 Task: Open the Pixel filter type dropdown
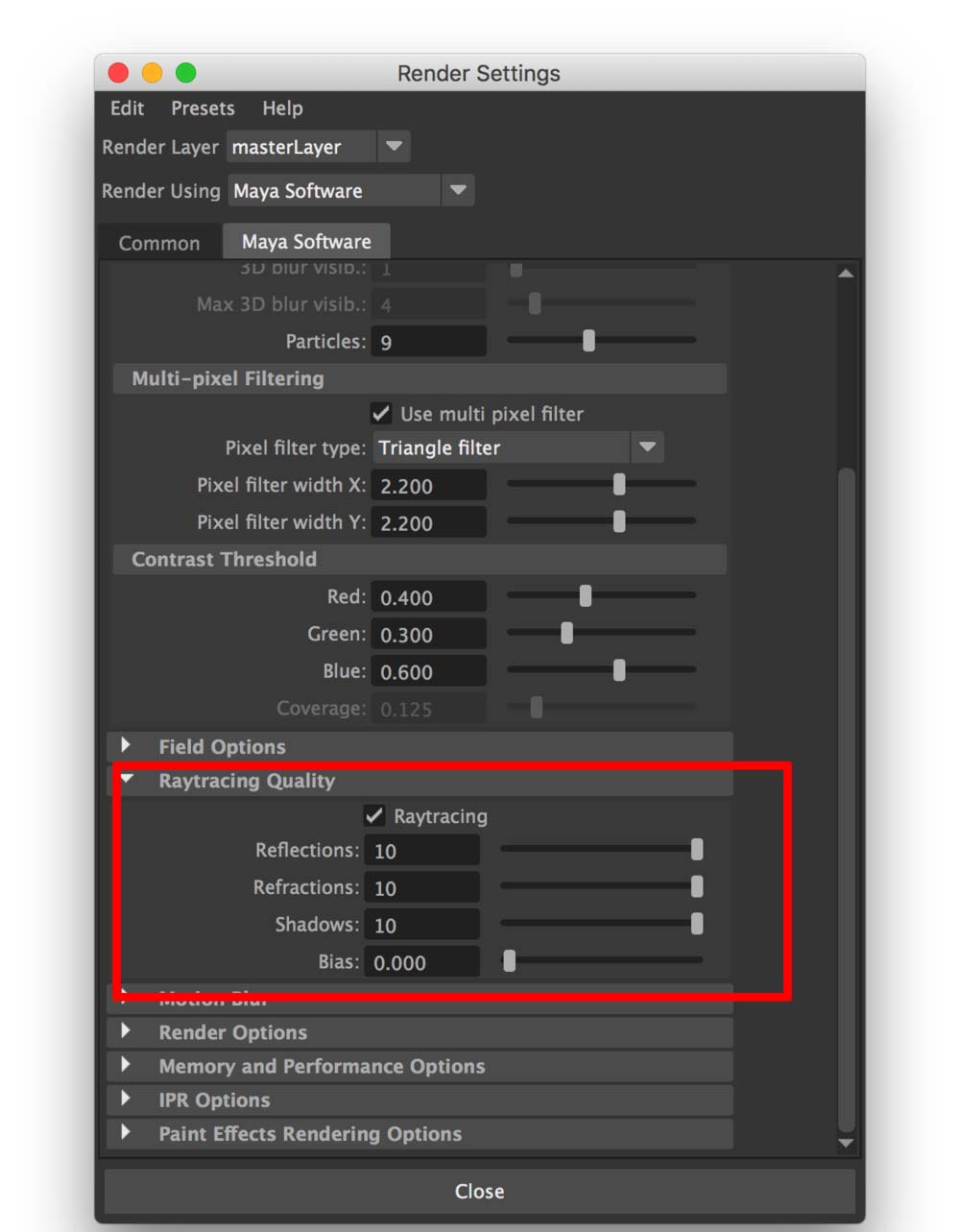tap(518, 447)
